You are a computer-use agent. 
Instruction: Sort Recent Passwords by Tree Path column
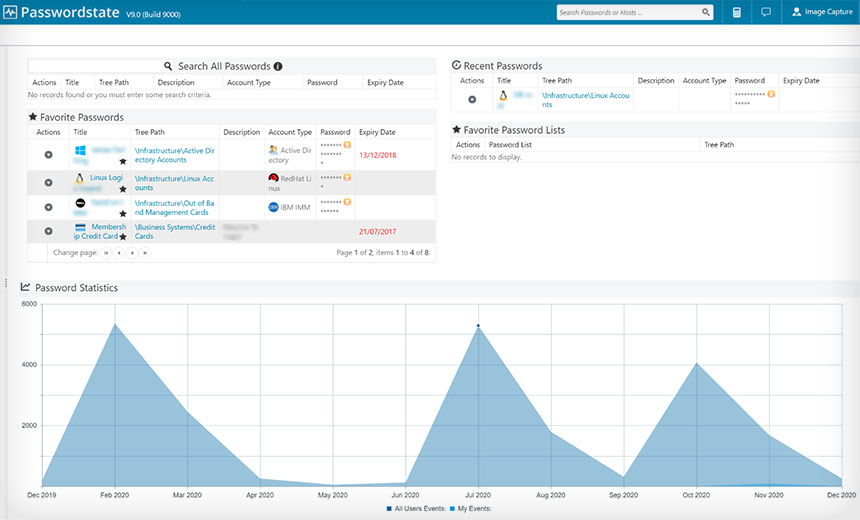tap(557, 81)
